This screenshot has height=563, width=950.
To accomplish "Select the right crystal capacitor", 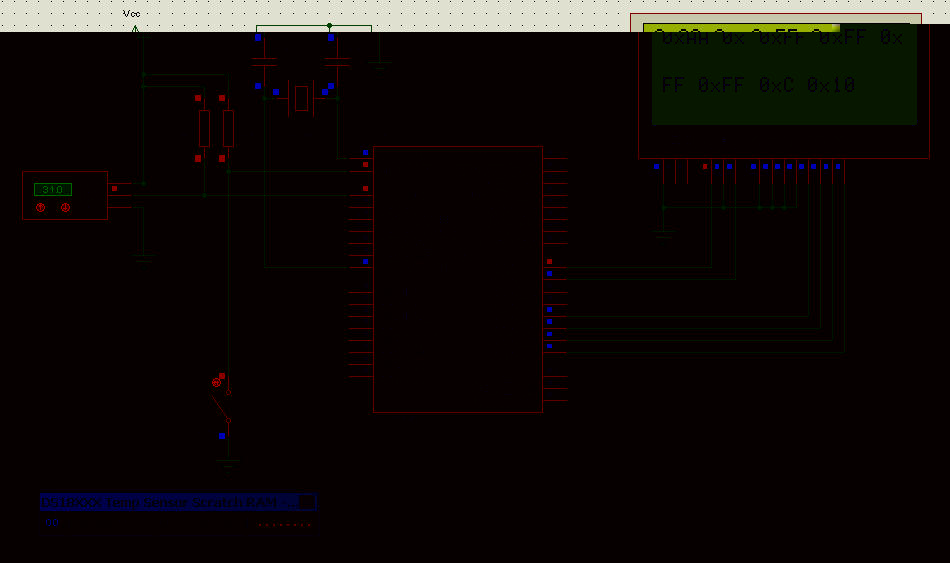I will (337, 62).
